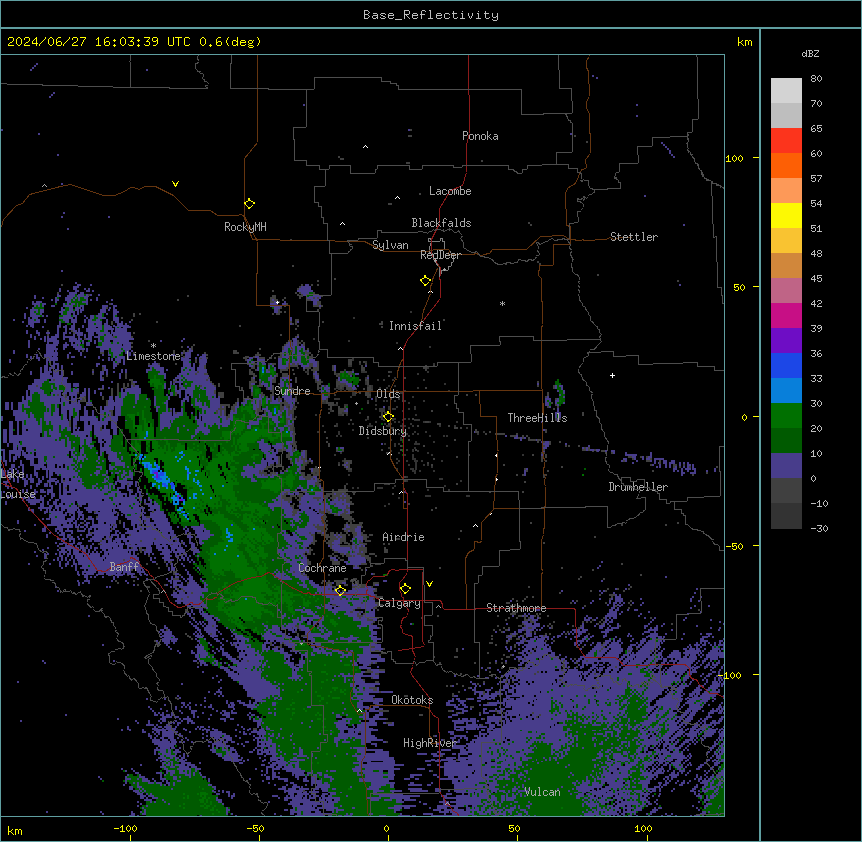Click the RockyMH label
This screenshot has width=862, height=842.
point(245,227)
